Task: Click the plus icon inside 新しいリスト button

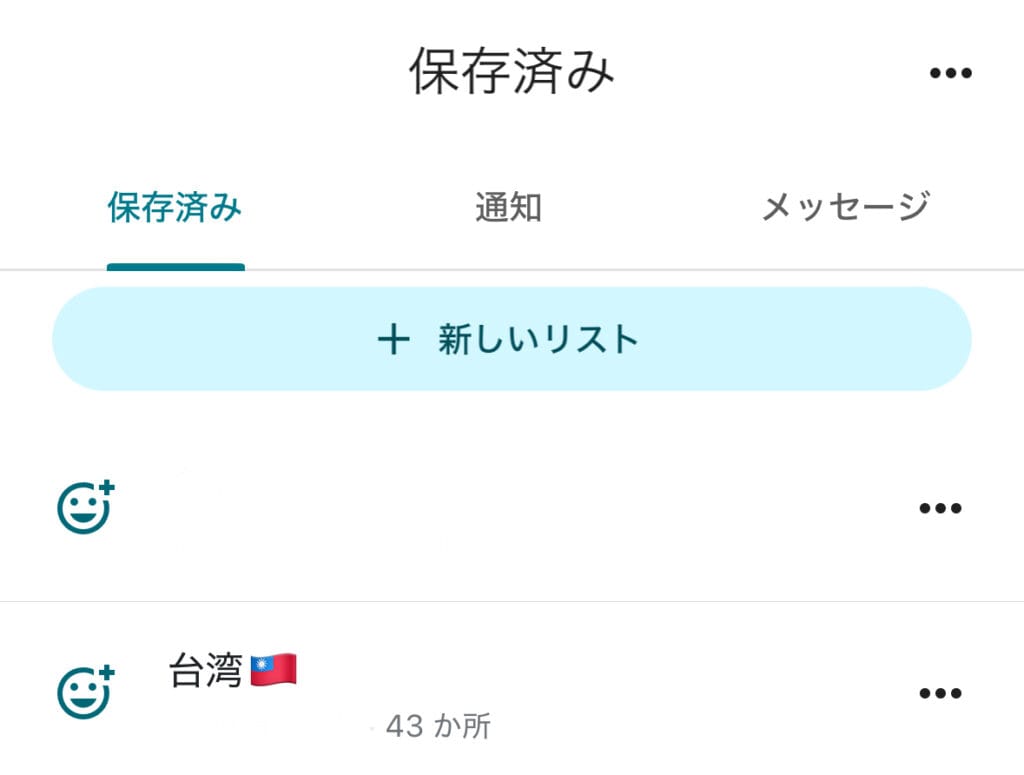Action: [391, 340]
